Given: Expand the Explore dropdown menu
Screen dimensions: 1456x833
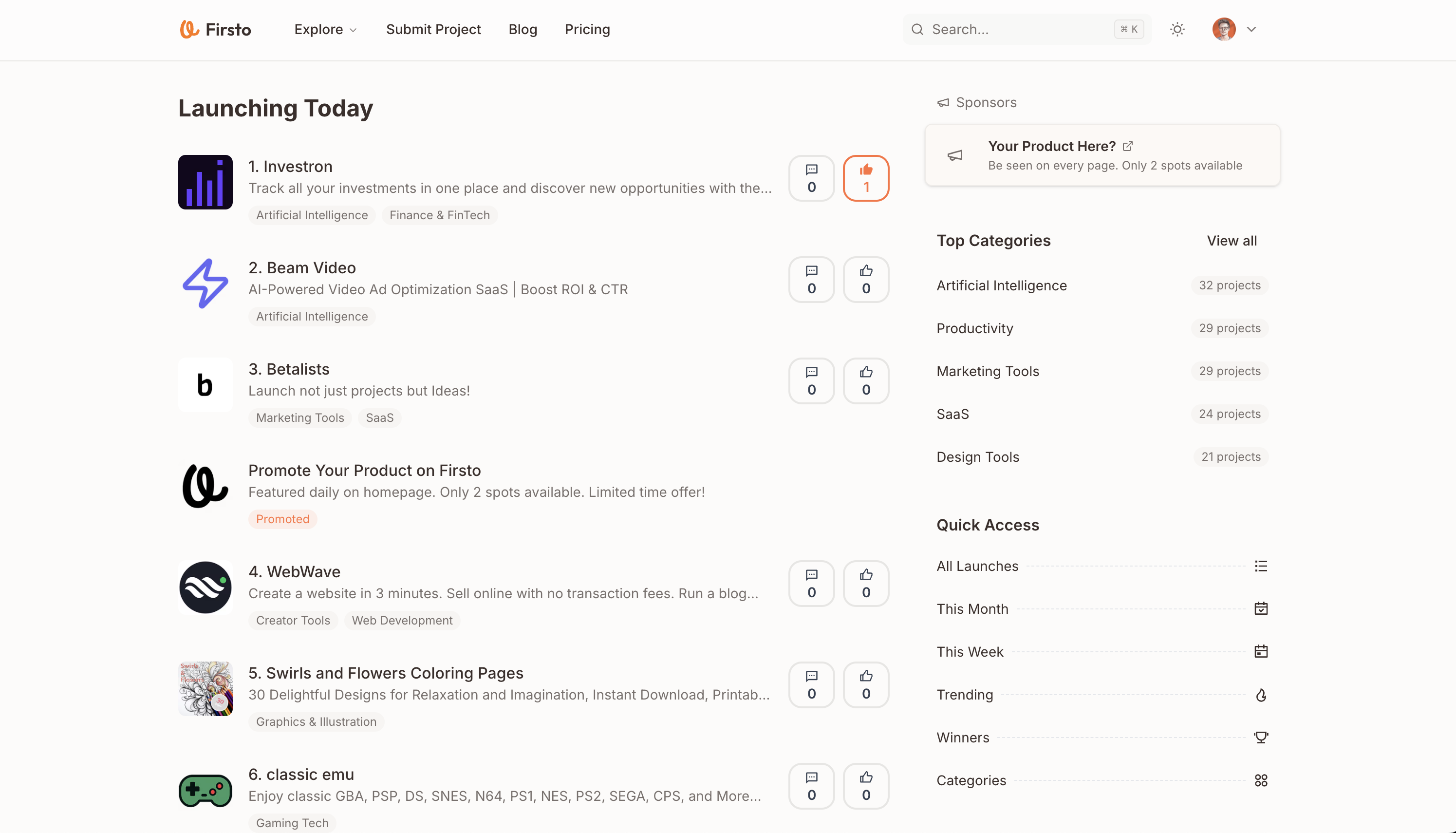Looking at the screenshot, I should (325, 29).
